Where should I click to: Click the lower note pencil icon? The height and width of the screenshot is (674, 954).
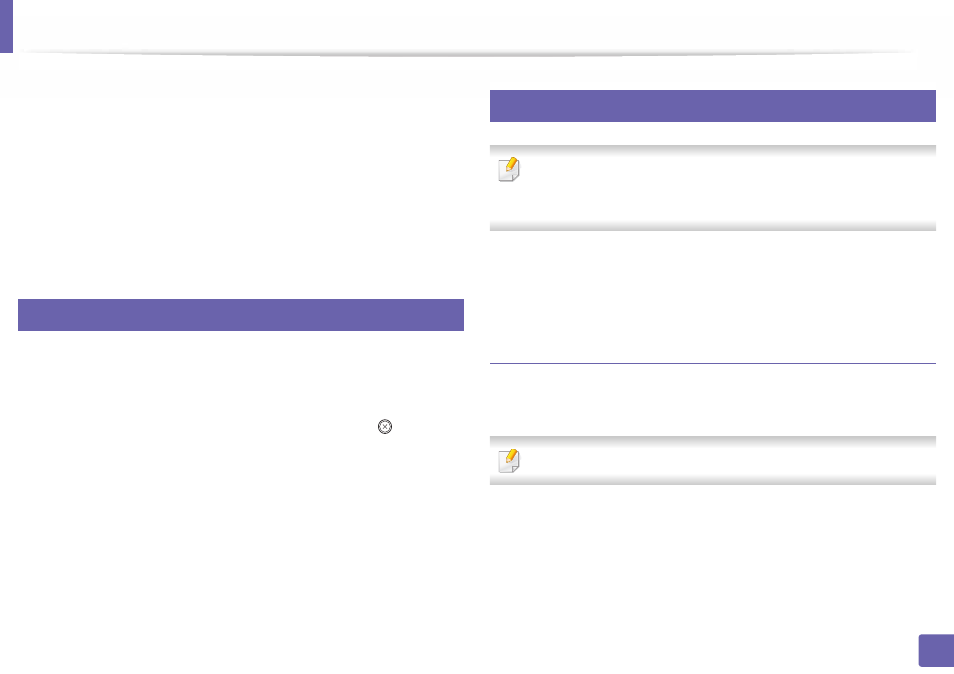tap(509, 460)
